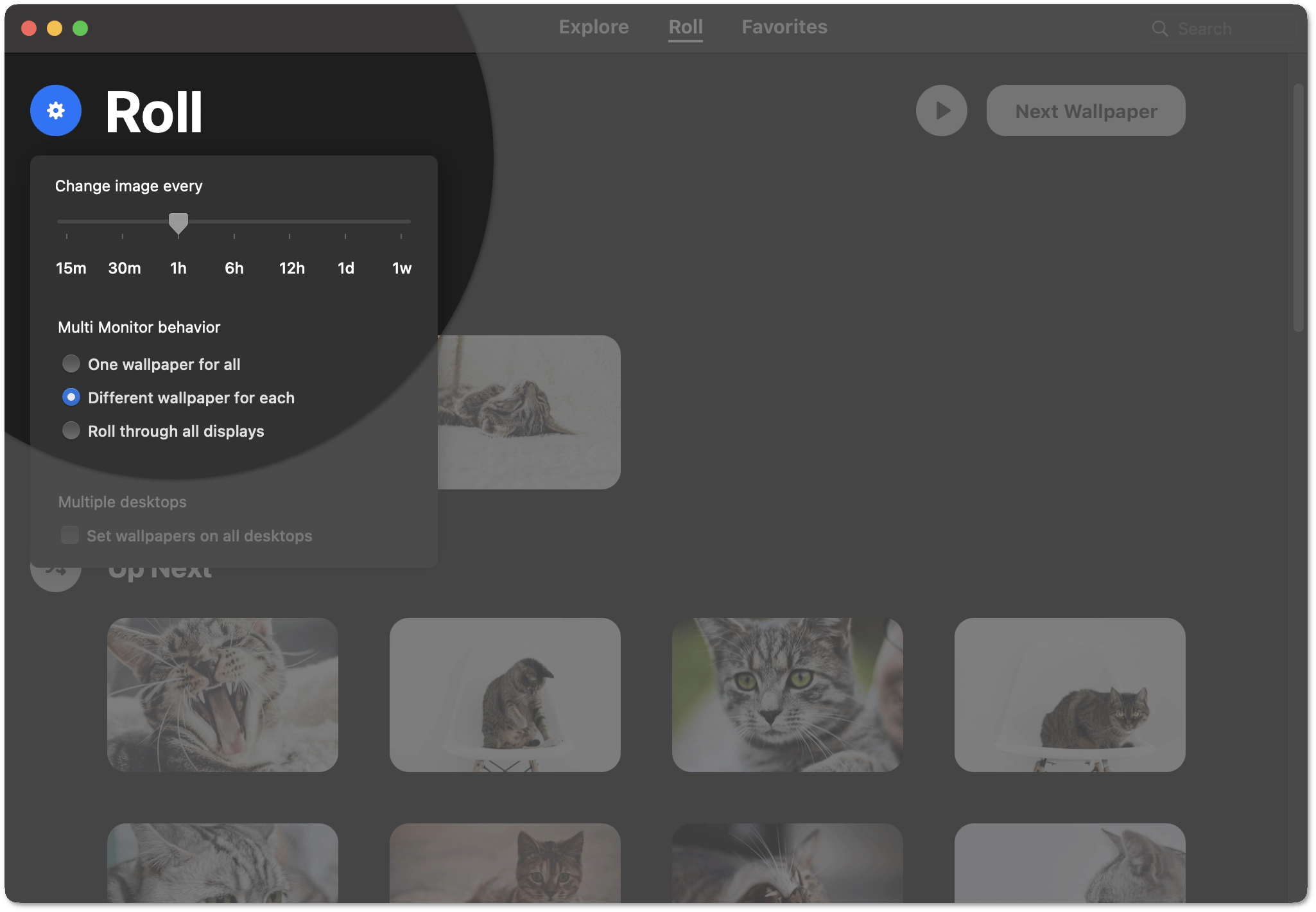1316x912 pixels.
Task: Select One wallpaper for all option
Action: point(71,364)
